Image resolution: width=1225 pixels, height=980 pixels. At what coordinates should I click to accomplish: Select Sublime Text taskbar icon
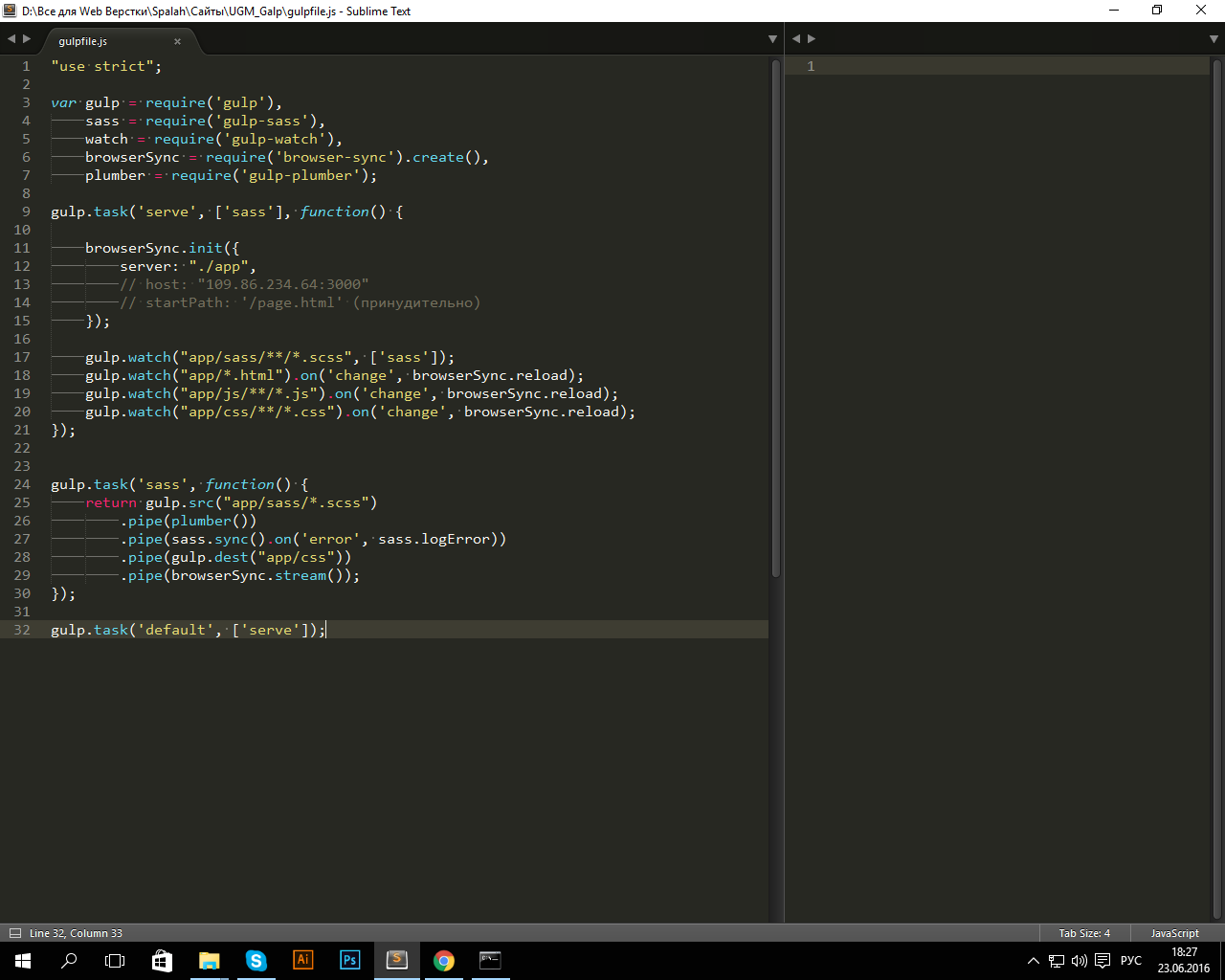click(396, 961)
